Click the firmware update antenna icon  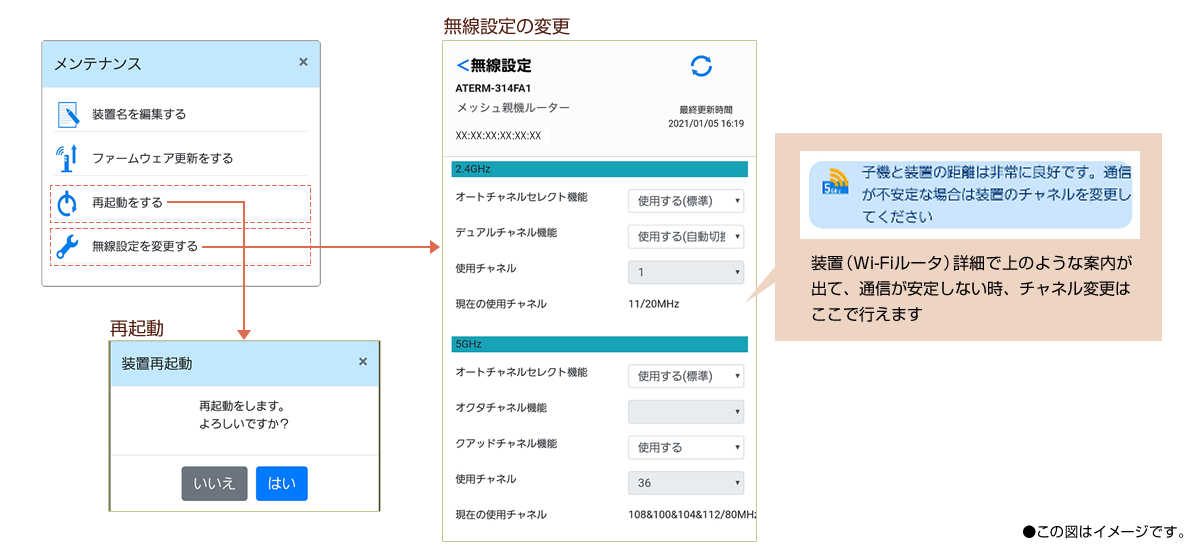[x=67, y=158]
